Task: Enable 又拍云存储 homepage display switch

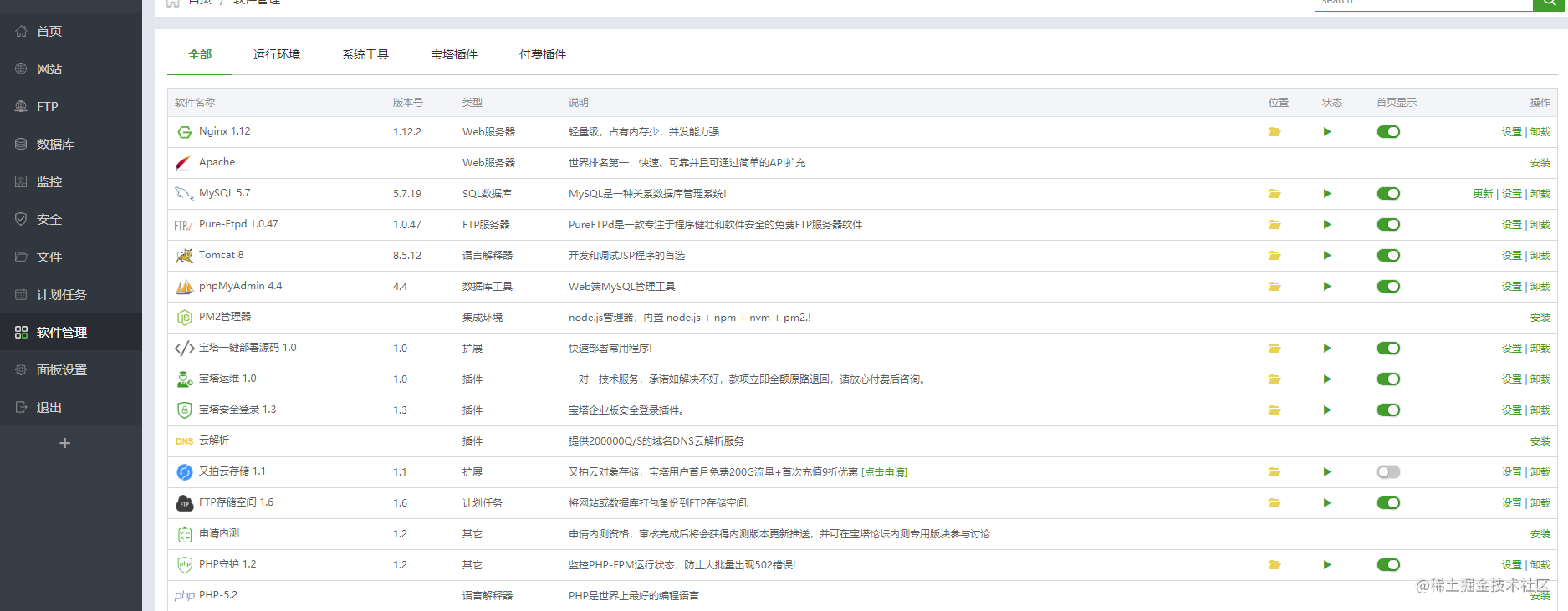Action: click(x=1388, y=472)
